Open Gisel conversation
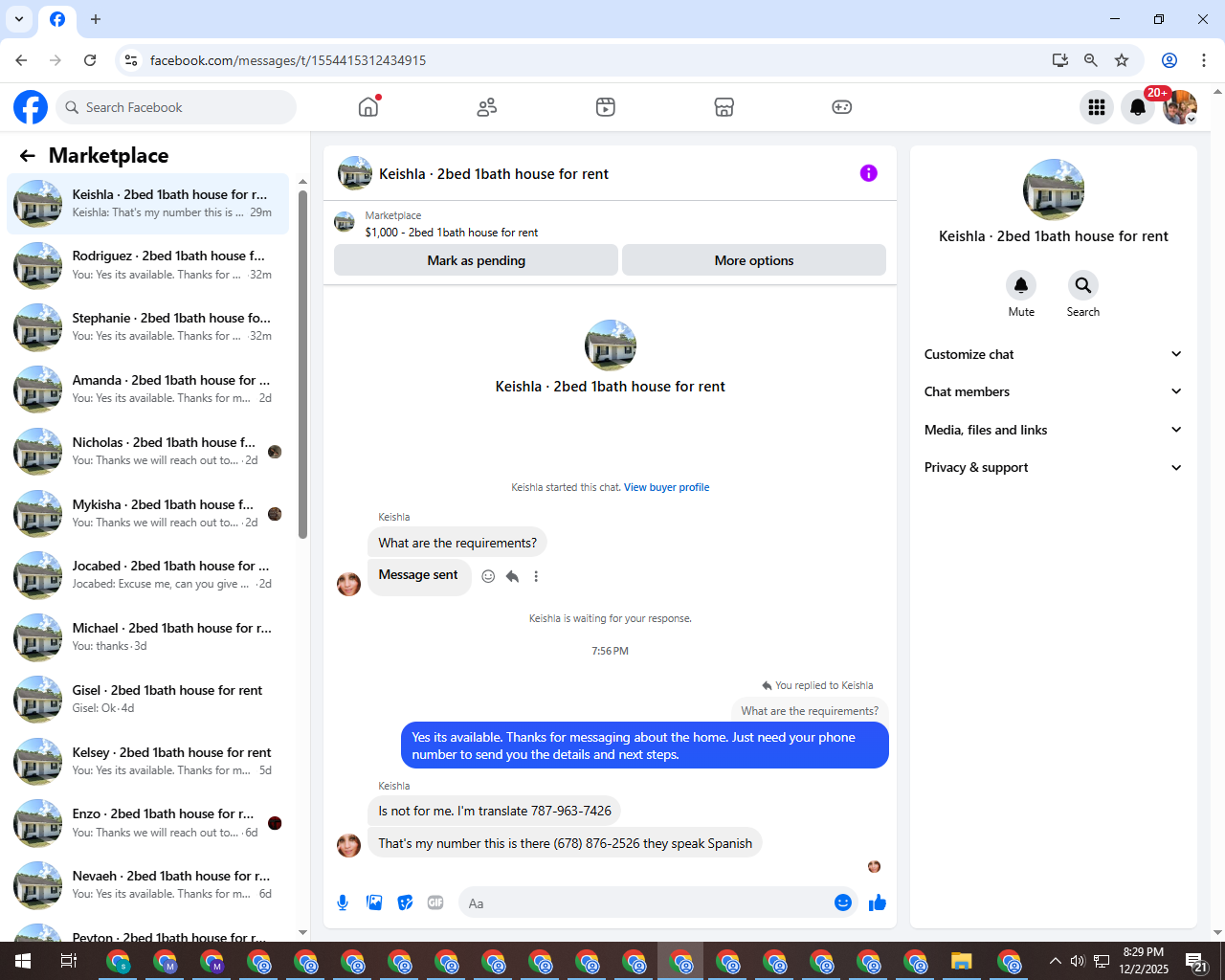Viewport: 1225px width, 980px height. click(x=147, y=700)
